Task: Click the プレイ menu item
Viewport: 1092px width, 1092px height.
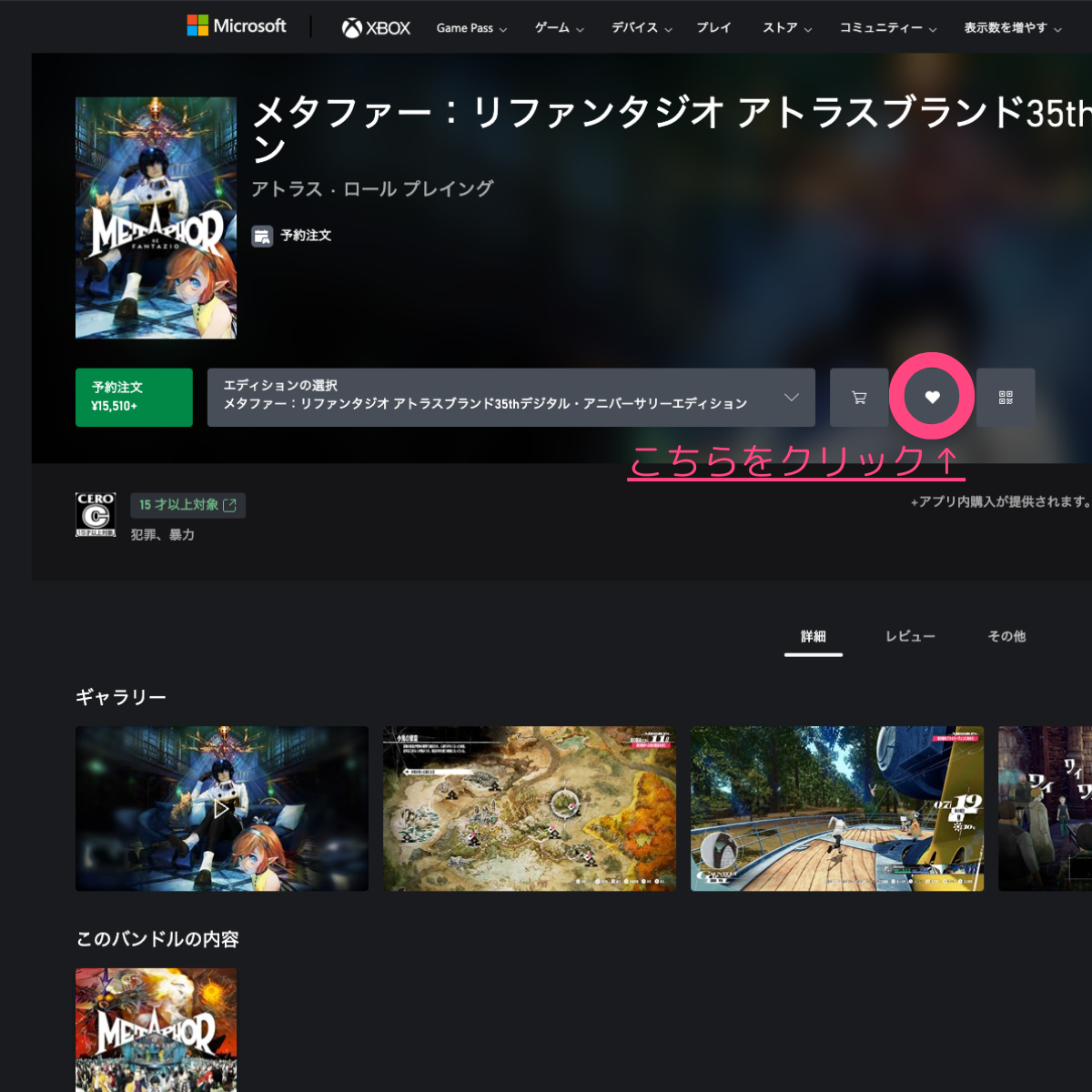Action: pos(713,28)
